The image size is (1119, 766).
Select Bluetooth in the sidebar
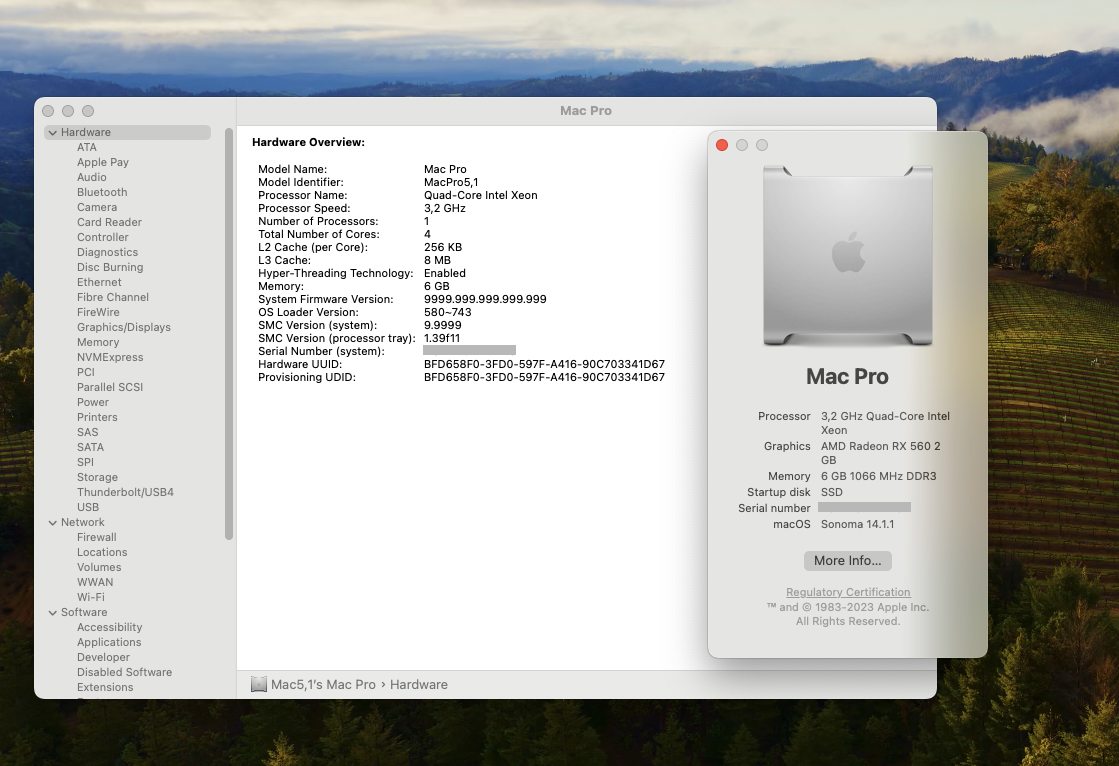(102, 192)
